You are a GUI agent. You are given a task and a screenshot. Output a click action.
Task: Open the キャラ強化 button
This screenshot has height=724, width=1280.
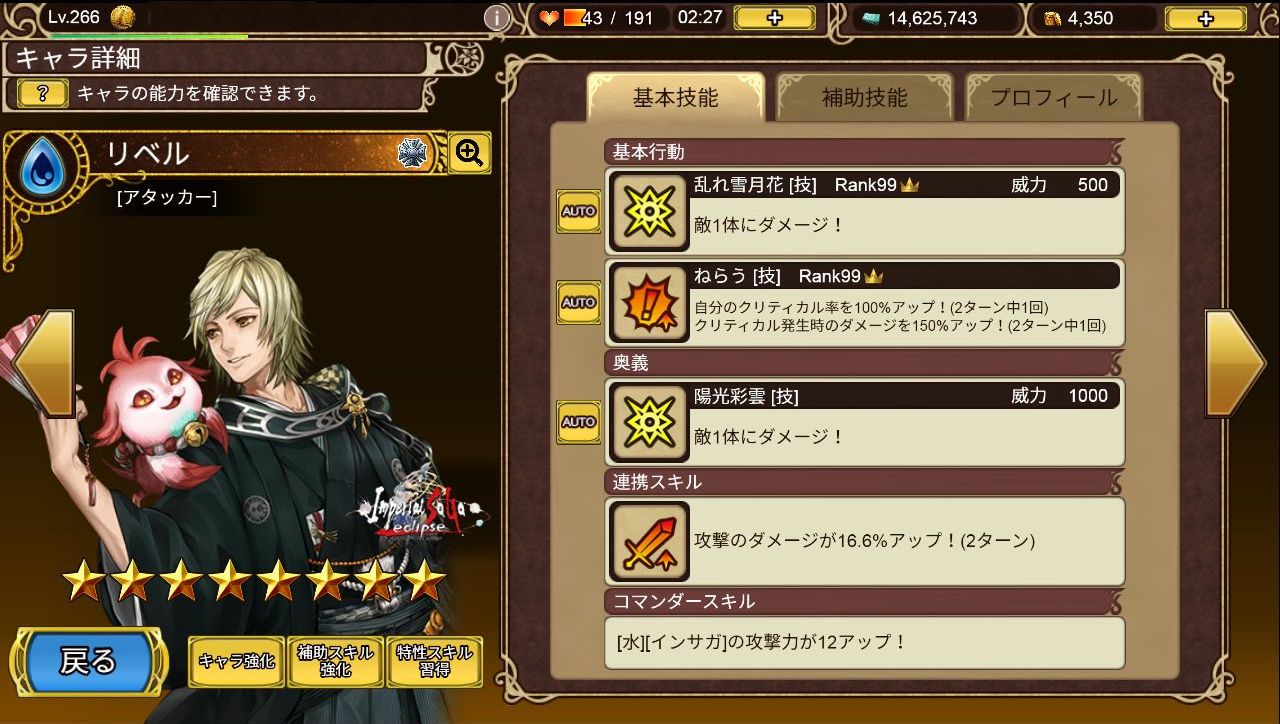[x=236, y=661]
